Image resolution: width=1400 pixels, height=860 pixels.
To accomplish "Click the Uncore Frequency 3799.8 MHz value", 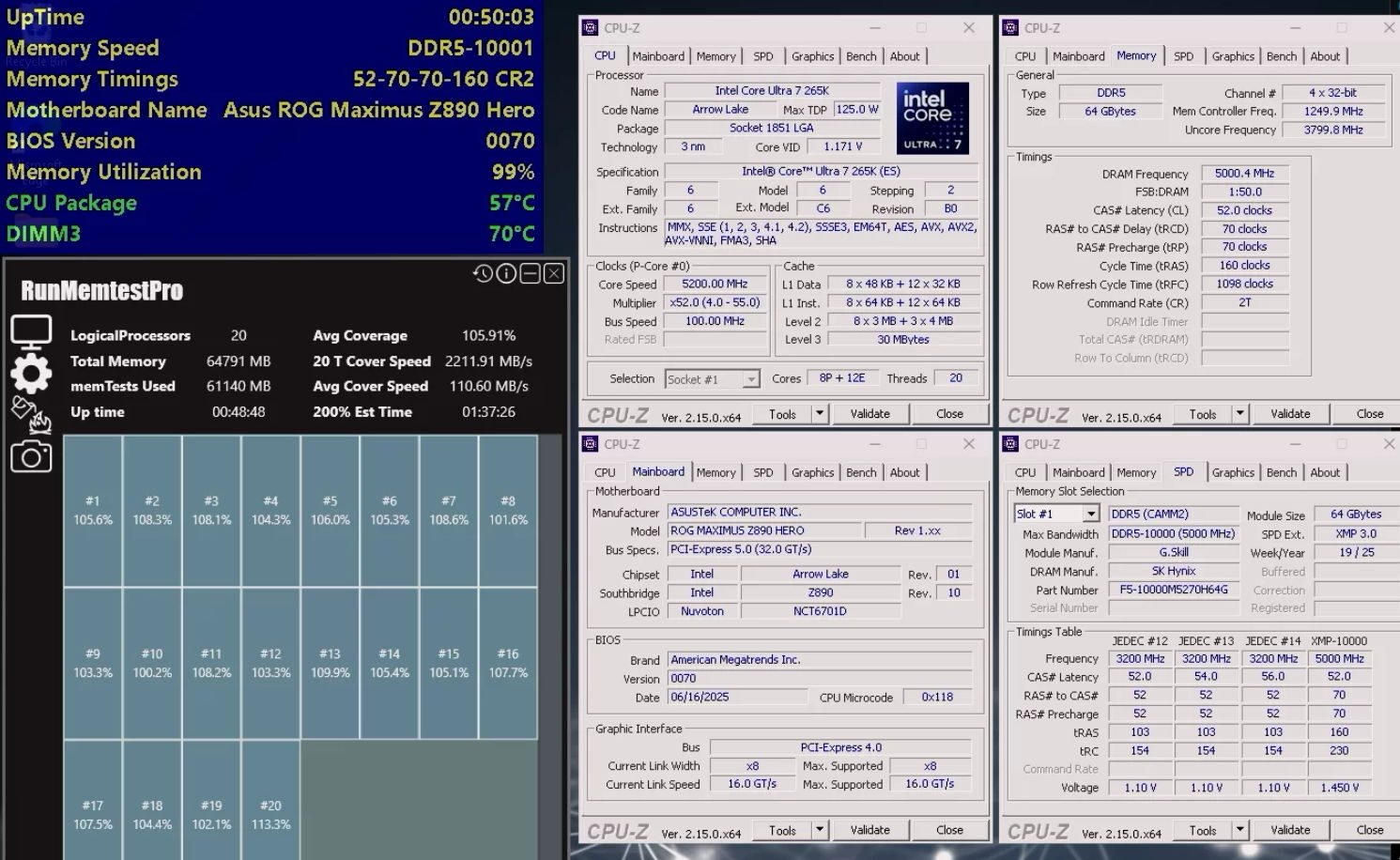I will (x=1333, y=130).
